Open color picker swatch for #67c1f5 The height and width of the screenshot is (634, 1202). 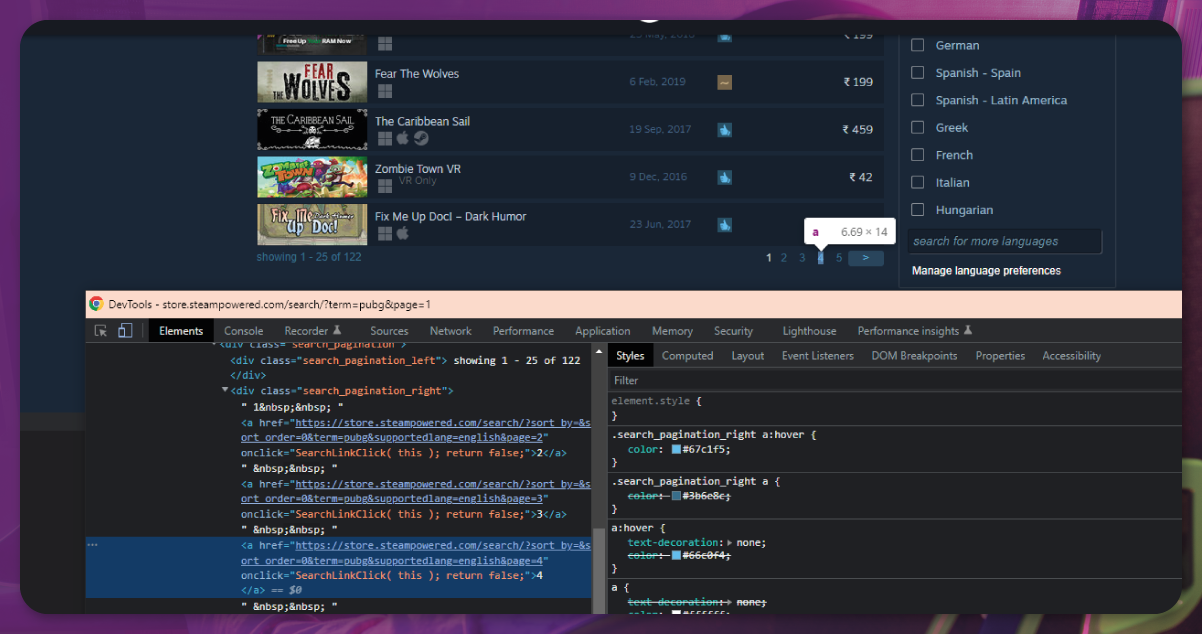(x=676, y=450)
